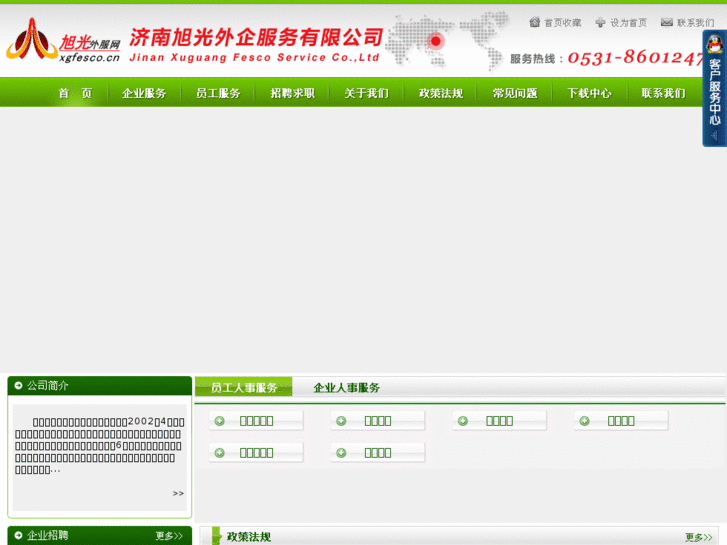Click the red location dot on the world map

435,41
